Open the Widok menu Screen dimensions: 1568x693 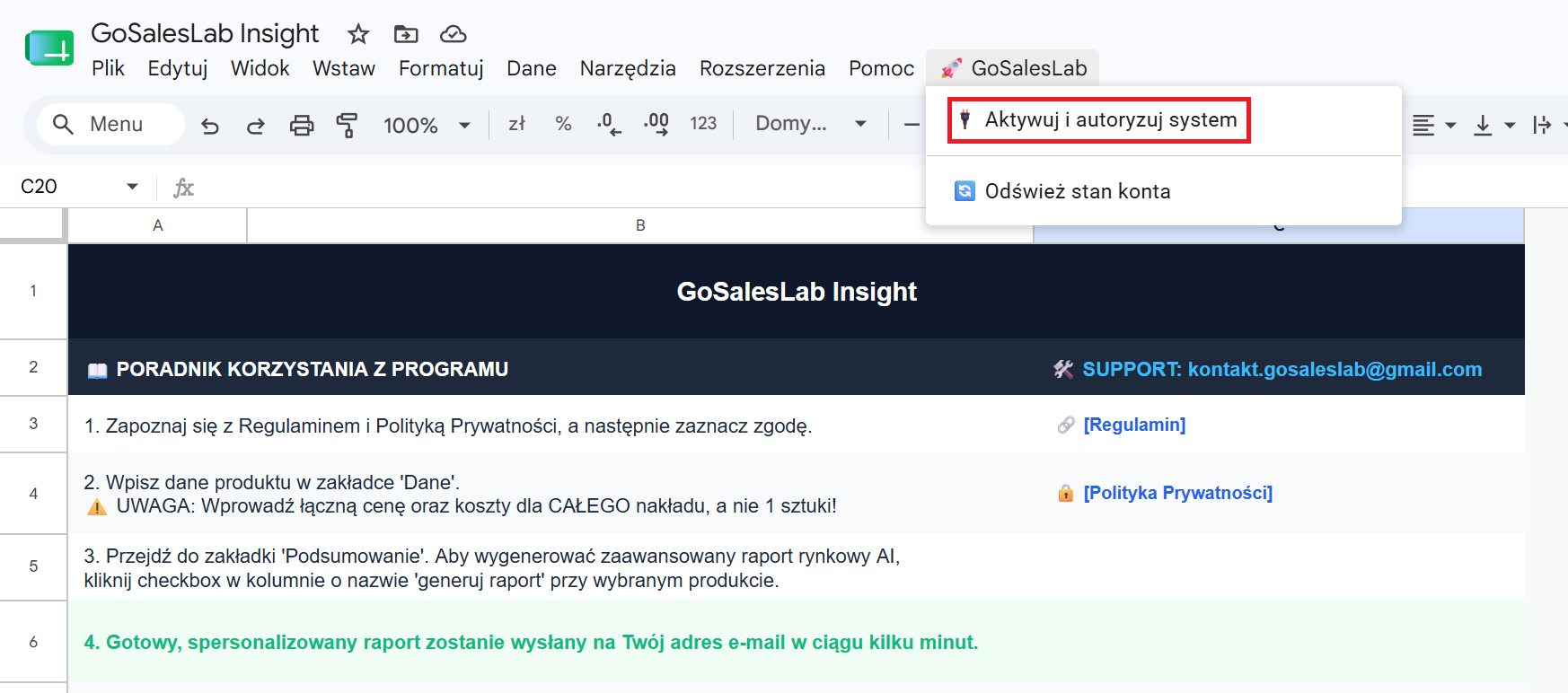(260, 68)
